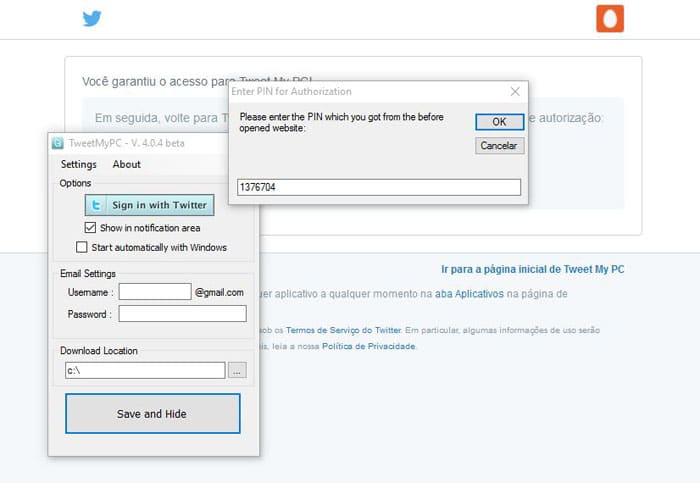Screen dimensions: 700x483
Task: Click the Download Location path field
Action: pyautogui.click(x=145, y=371)
